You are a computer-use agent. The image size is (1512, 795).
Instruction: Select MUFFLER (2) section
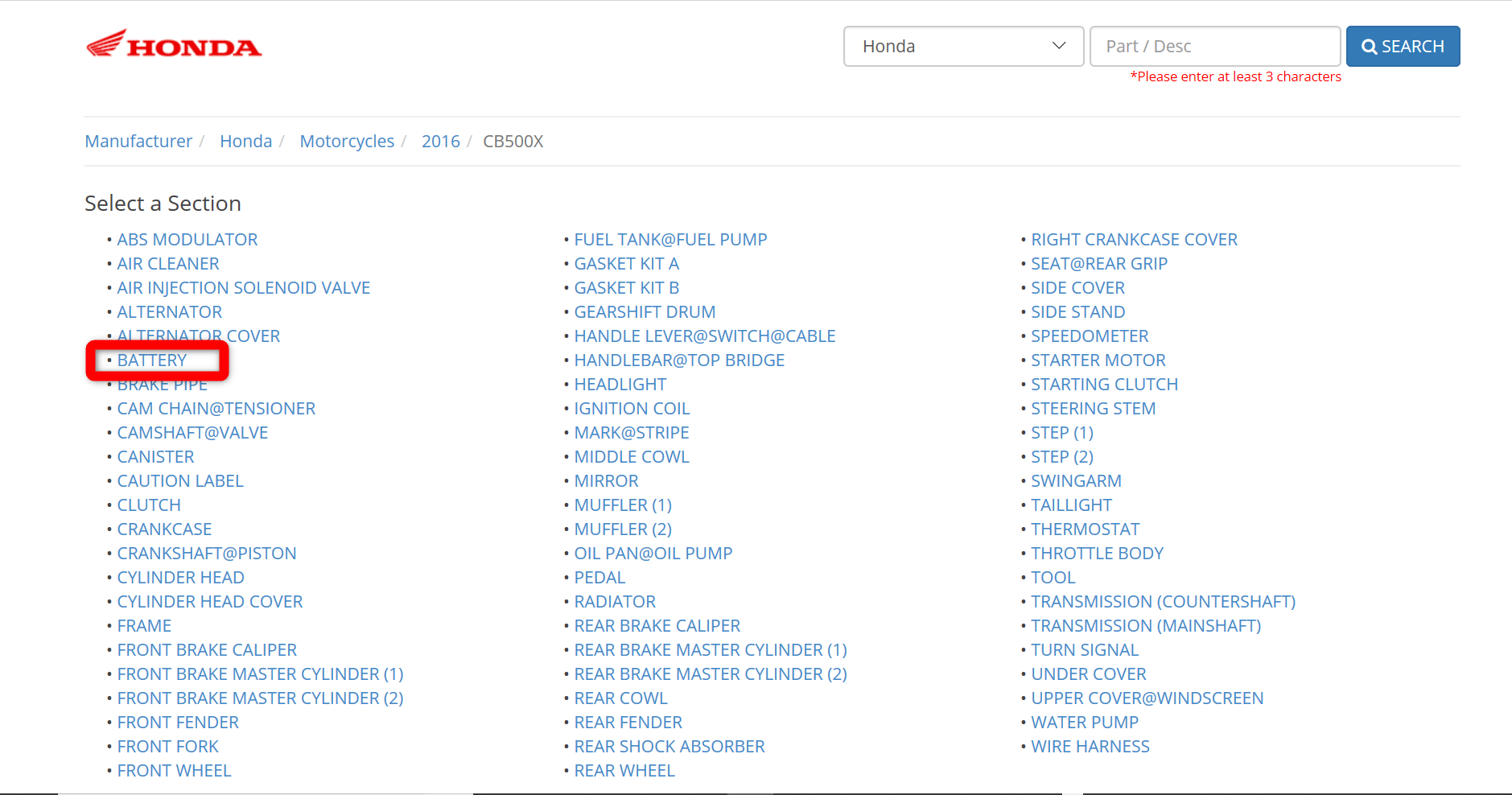624,529
